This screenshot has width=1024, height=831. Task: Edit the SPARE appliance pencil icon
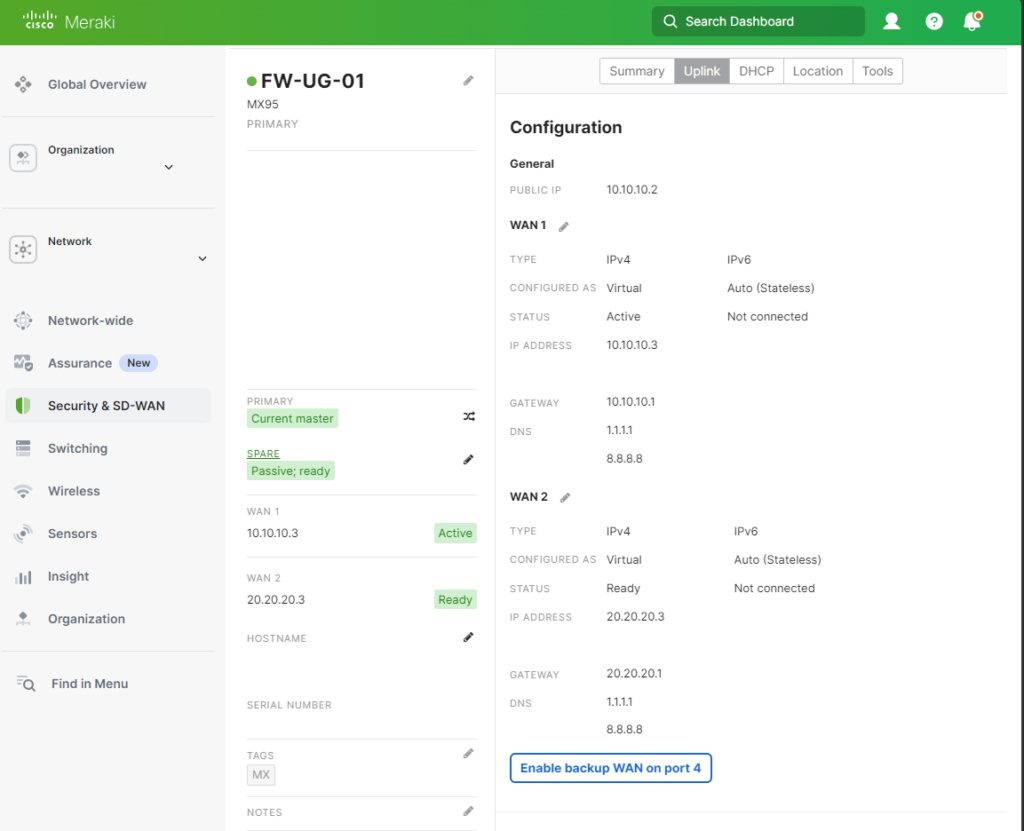[x=468, y=459]
